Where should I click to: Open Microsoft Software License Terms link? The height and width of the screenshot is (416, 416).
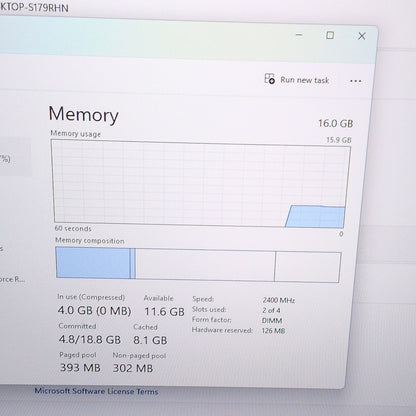(96, 391)
